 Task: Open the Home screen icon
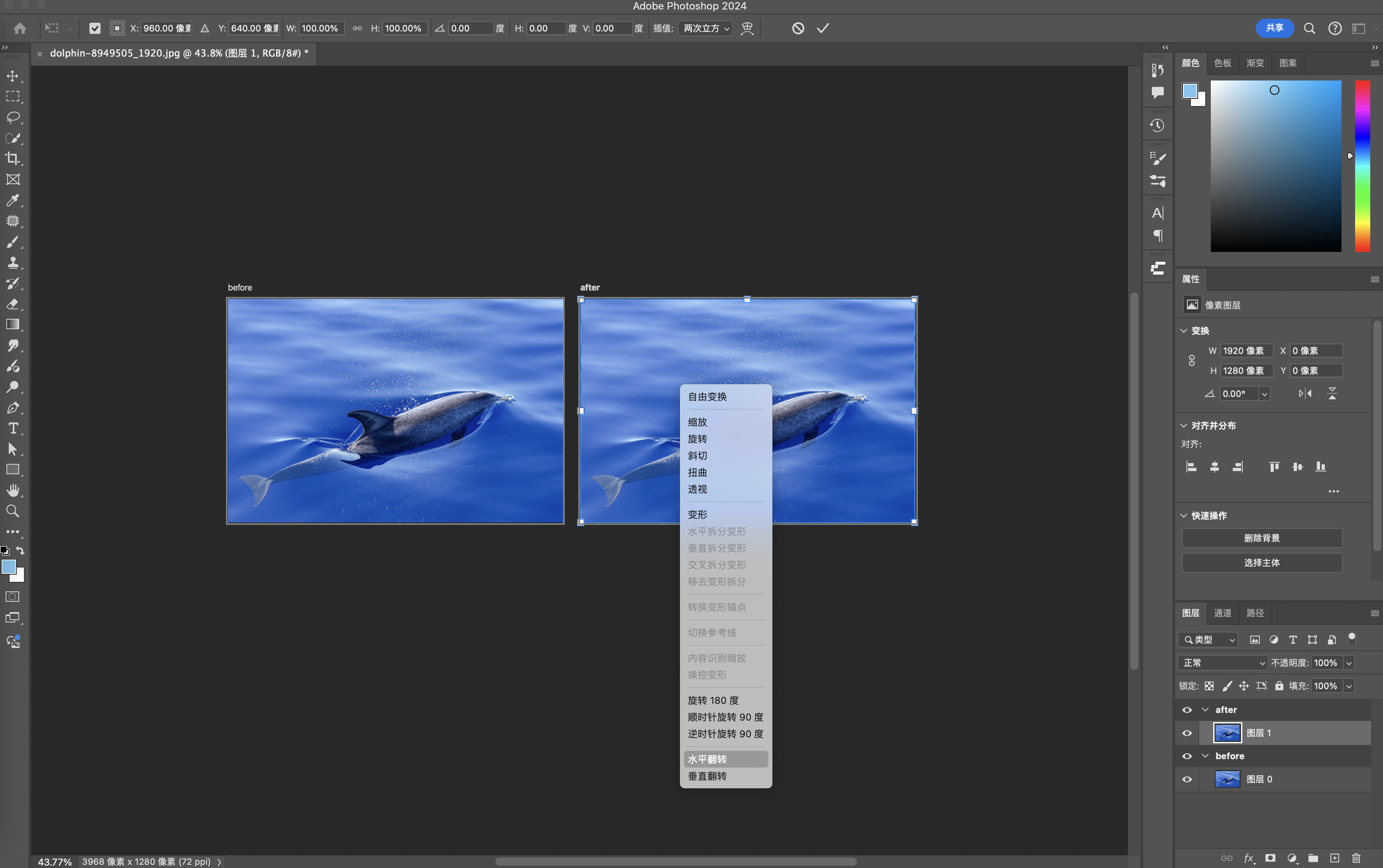point(20,28)
